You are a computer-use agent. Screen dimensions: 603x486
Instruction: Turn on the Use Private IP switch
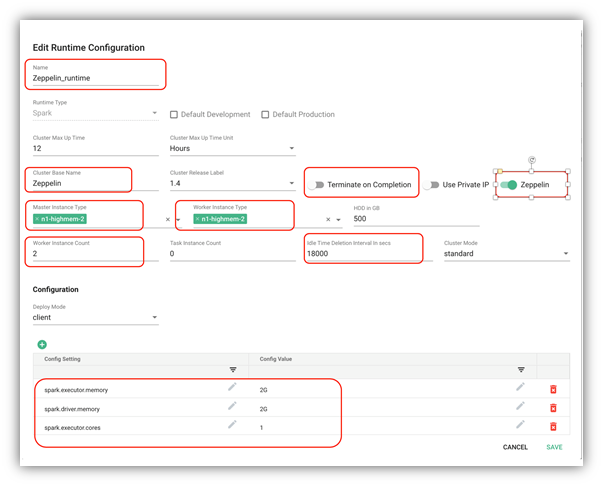point(431,185)
